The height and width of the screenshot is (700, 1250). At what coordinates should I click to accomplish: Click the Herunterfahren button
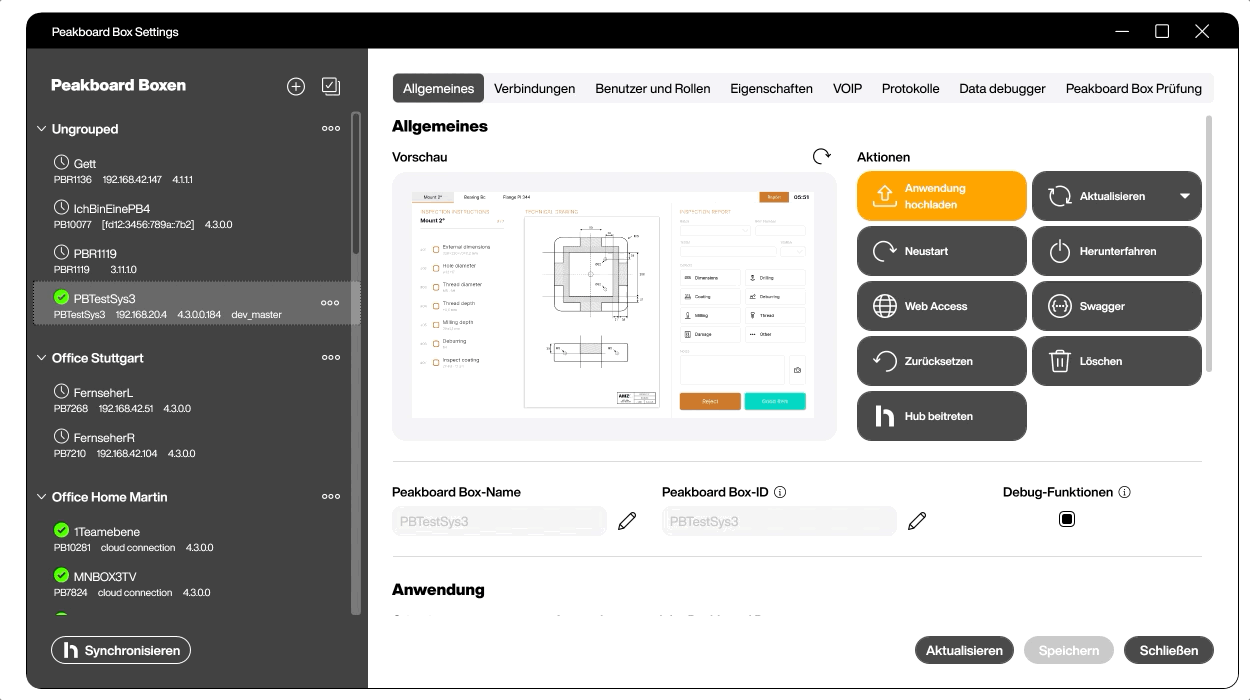click(1117, 251)
